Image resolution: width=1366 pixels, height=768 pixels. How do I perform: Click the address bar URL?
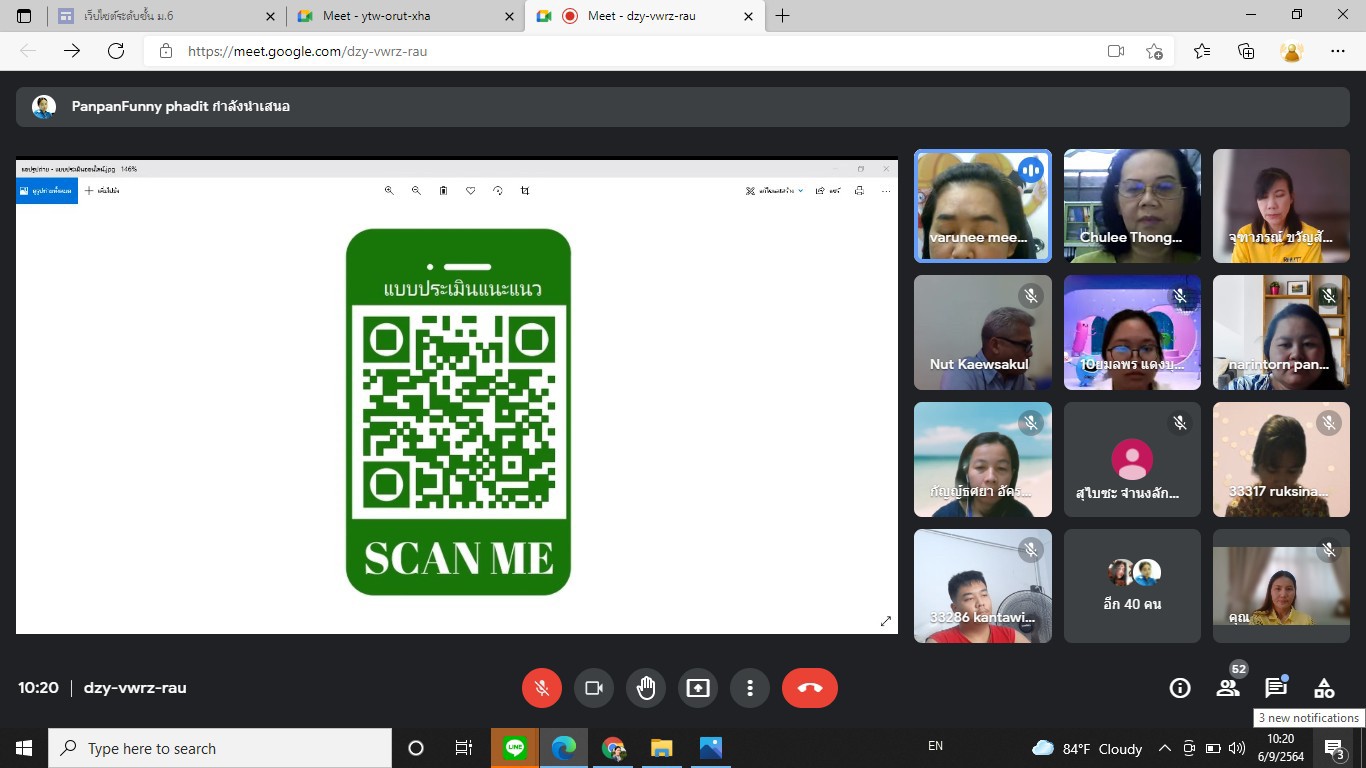click(x=308, y=51)
